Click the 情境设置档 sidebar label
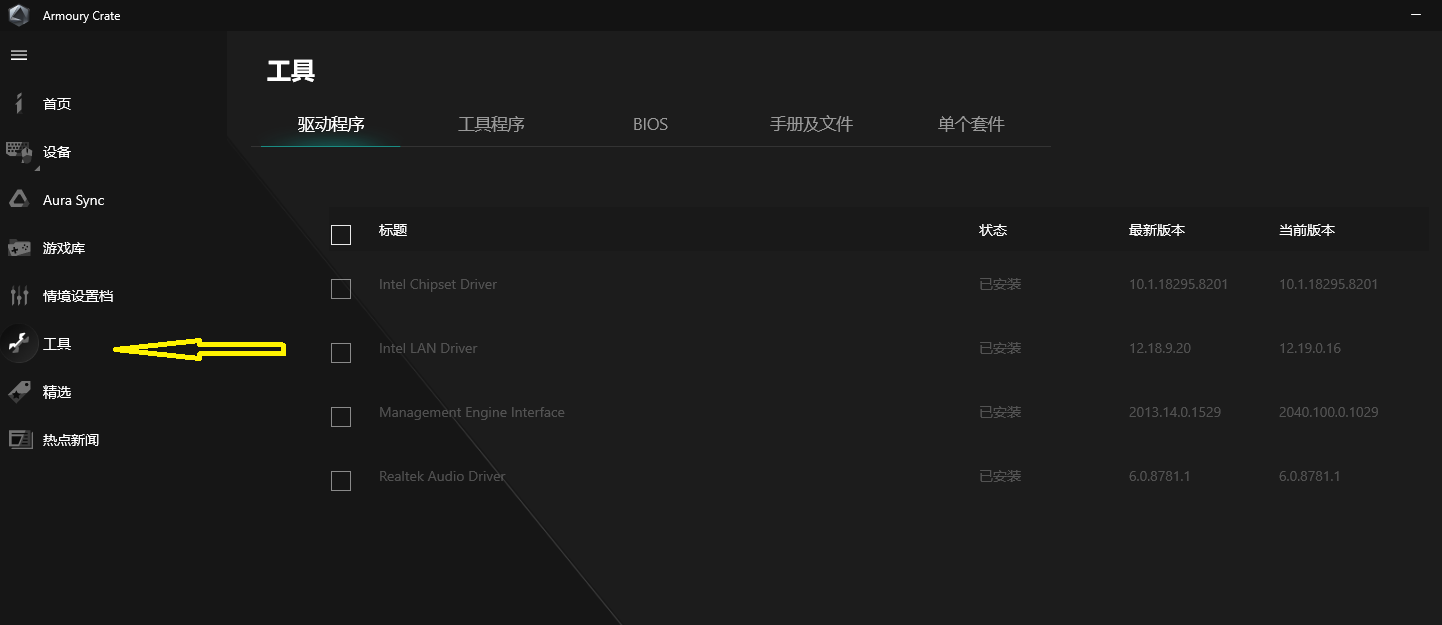 coord(78,296)
